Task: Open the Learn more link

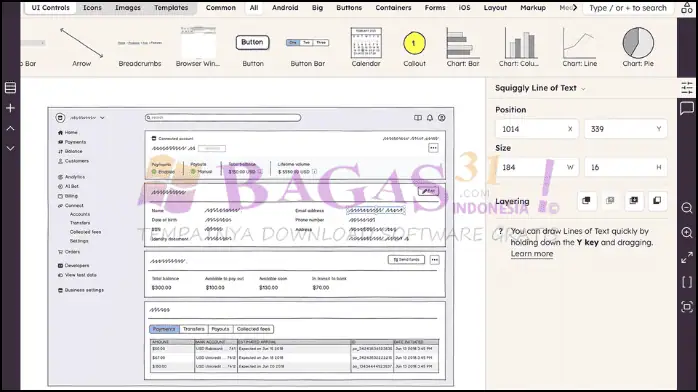Action: tap(532, 254)
